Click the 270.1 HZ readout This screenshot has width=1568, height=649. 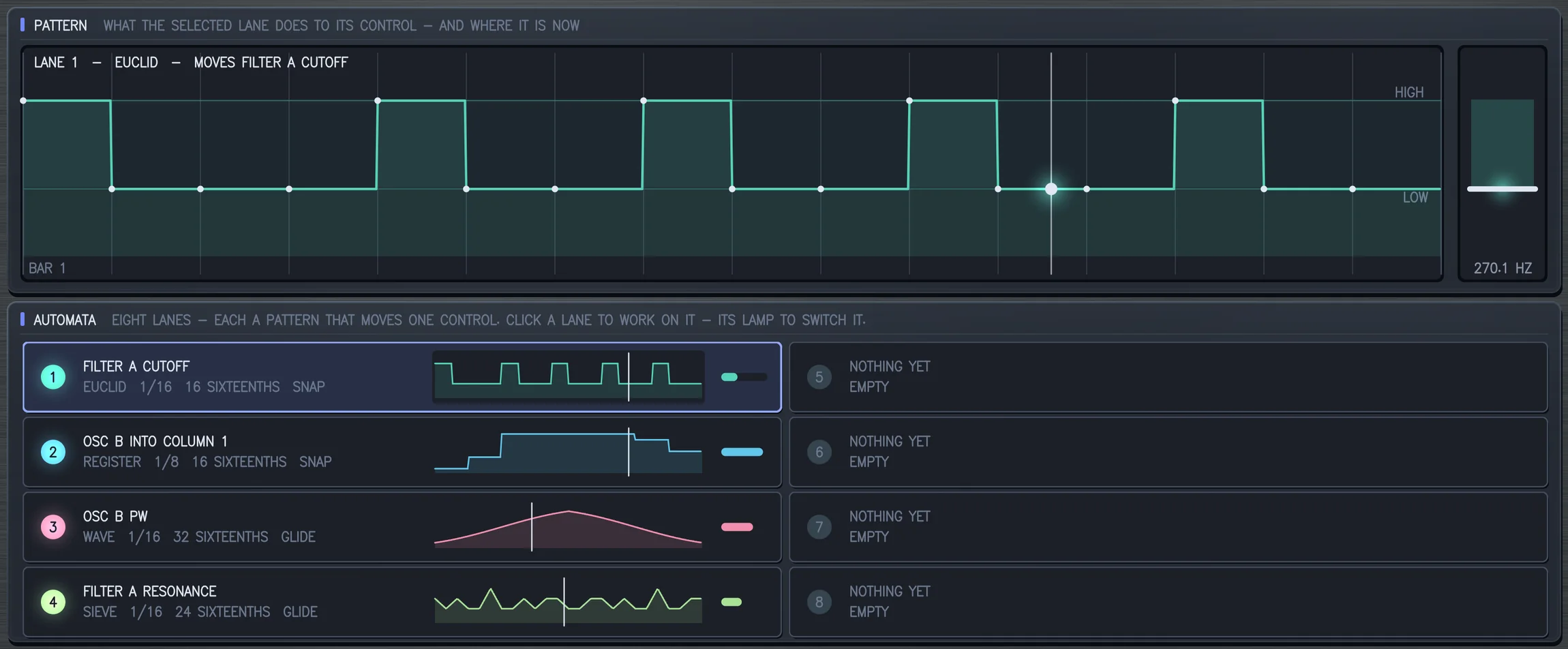coord(1503,268)
